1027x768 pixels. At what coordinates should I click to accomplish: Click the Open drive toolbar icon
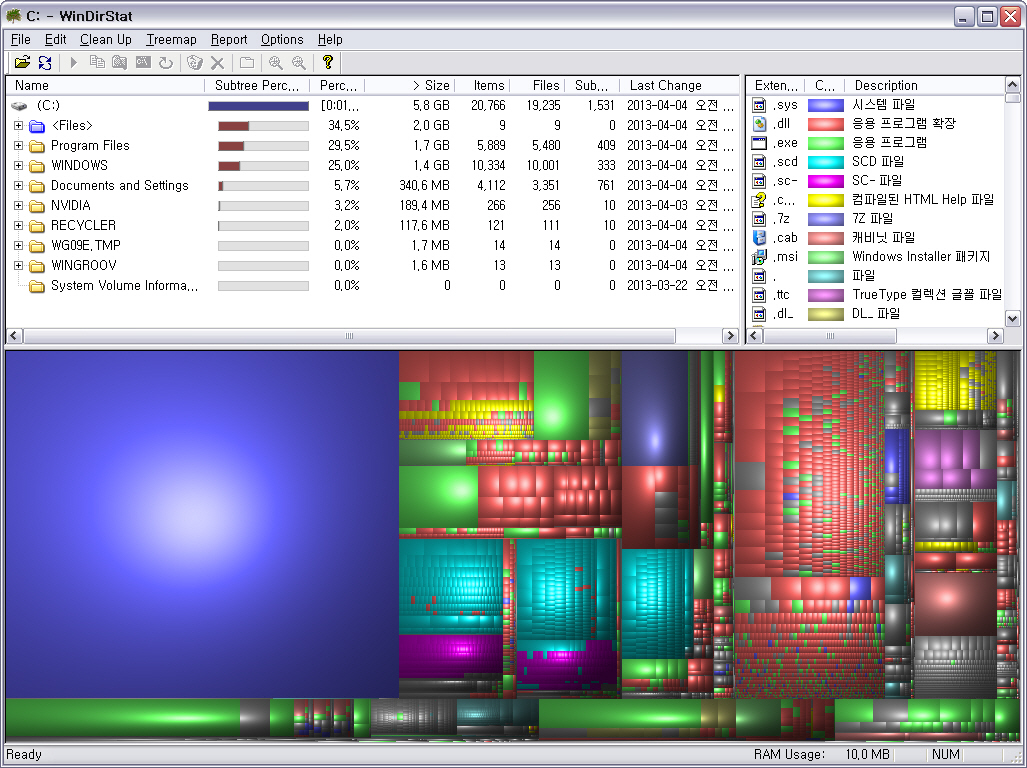click(22, 62)
